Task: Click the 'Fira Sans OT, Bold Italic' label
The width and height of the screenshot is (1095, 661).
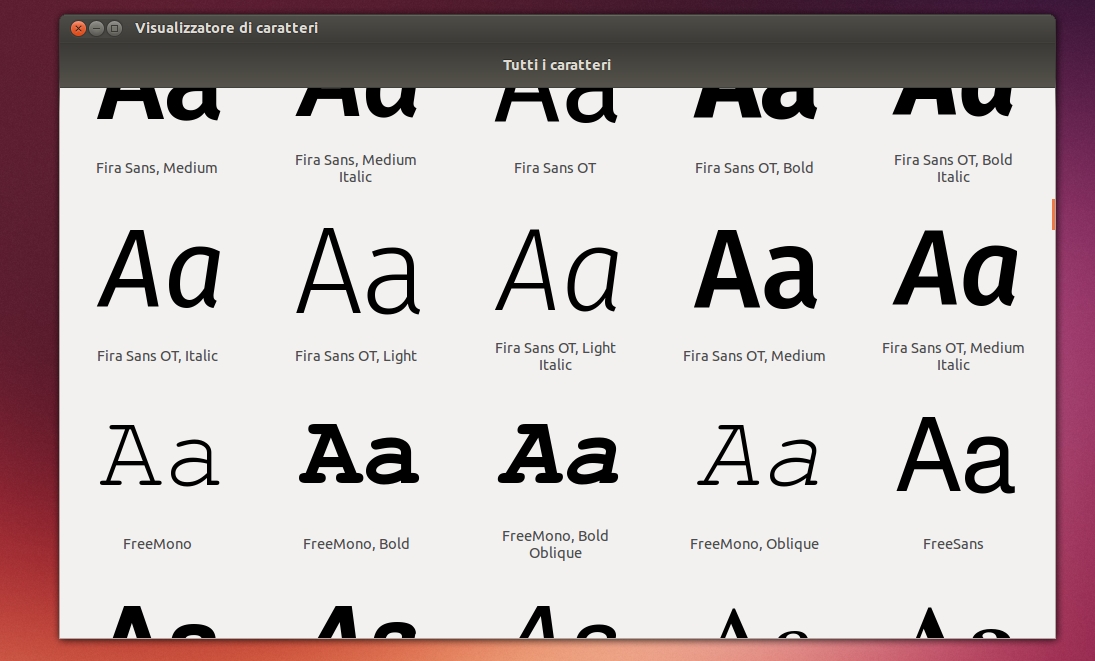Action: click(x=953, y=168)
